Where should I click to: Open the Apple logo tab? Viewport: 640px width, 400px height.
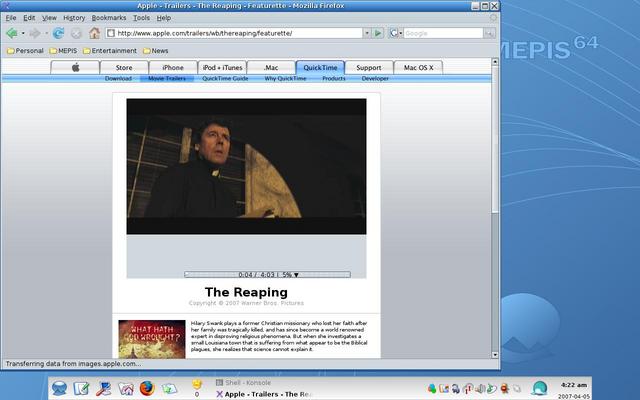(x=75, y=67)
